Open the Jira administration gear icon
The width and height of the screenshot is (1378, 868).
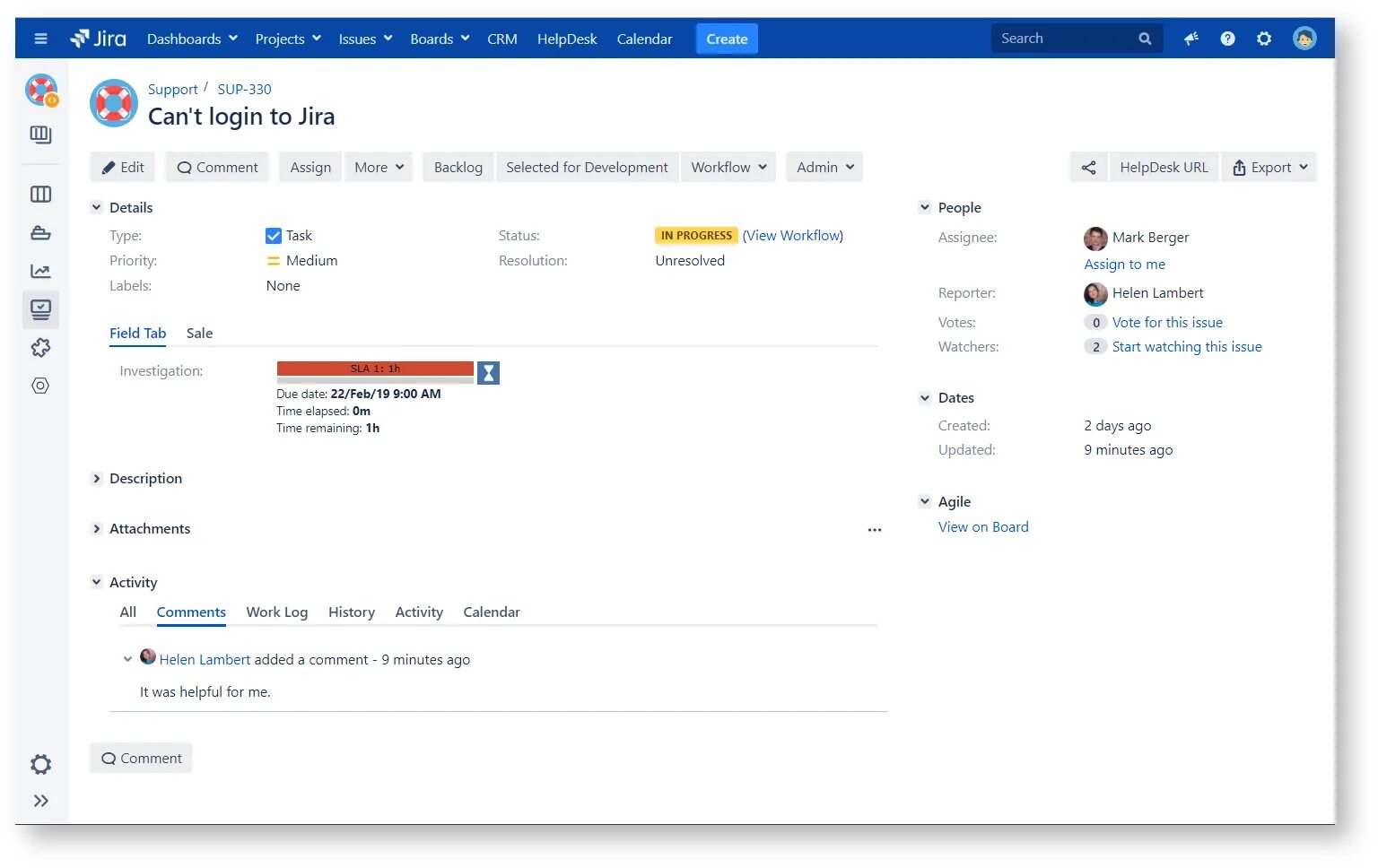[1264, 39]
